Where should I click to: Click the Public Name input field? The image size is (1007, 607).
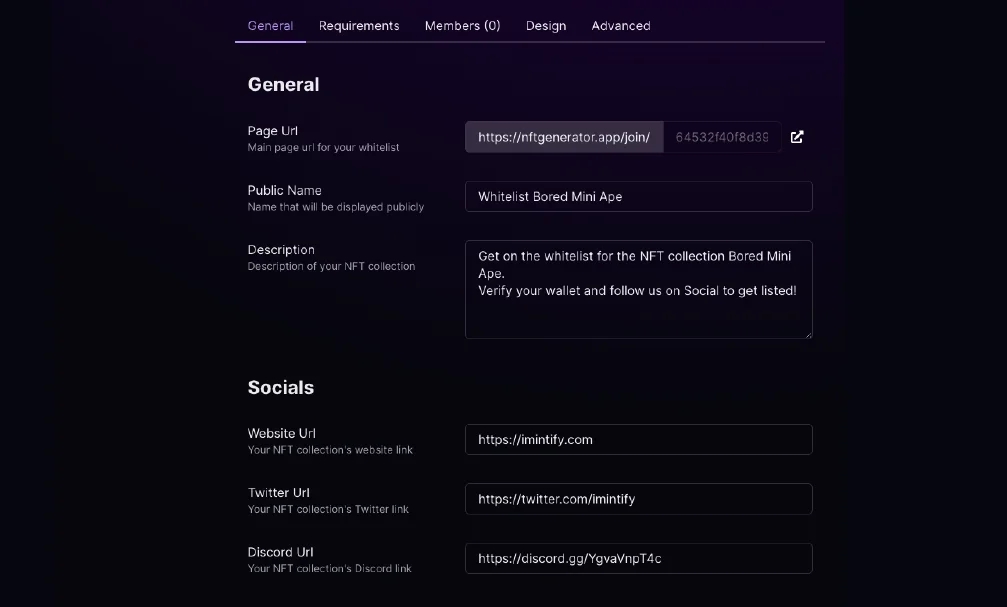pyautogui.click(x=638, y=197)
